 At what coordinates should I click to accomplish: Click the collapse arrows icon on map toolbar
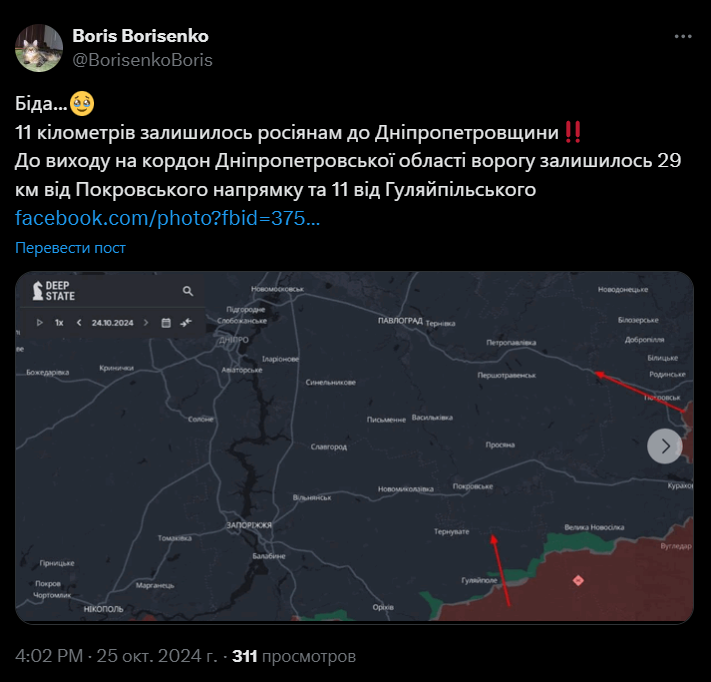186,322
